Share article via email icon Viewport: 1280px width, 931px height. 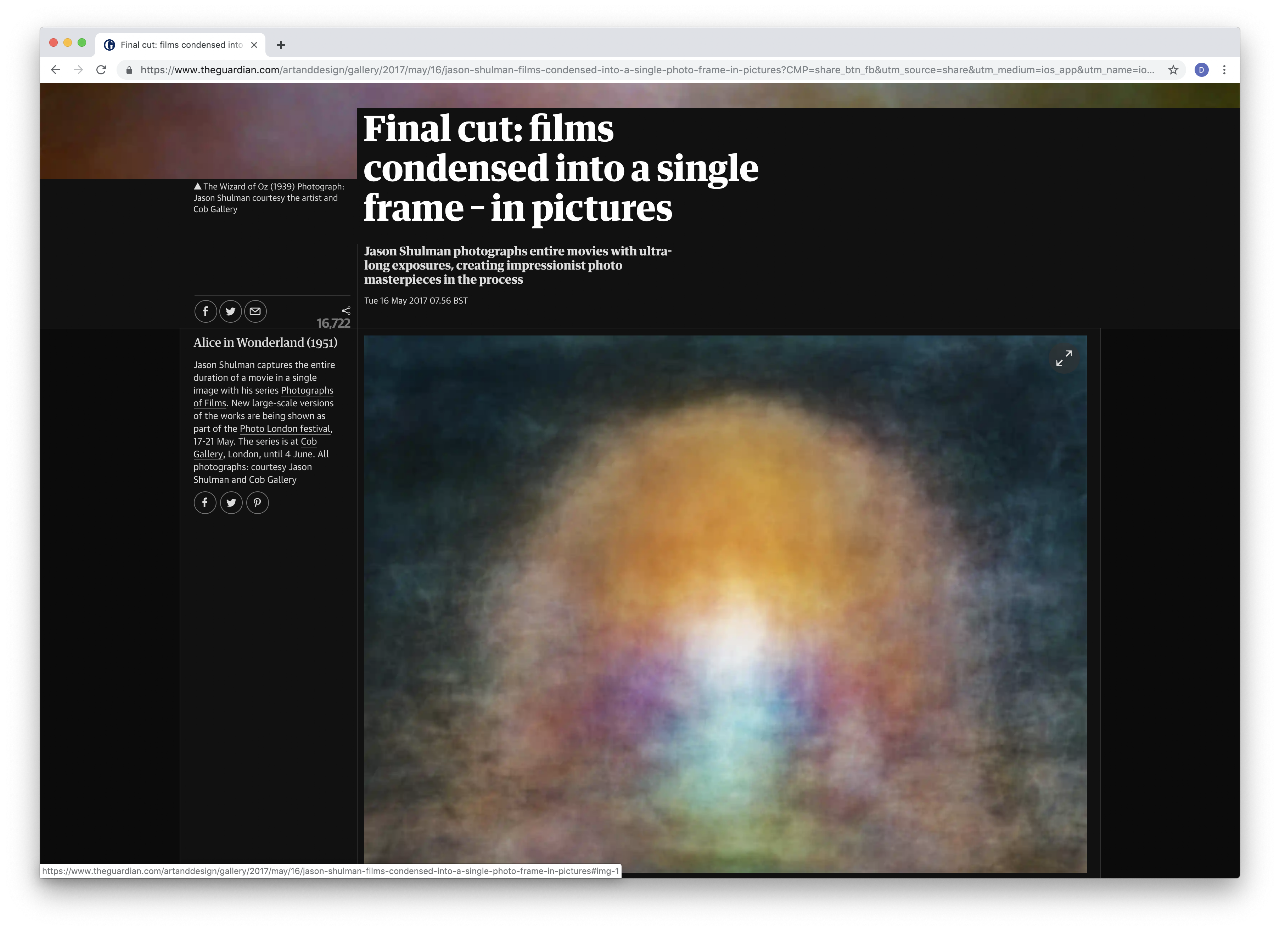256,311
